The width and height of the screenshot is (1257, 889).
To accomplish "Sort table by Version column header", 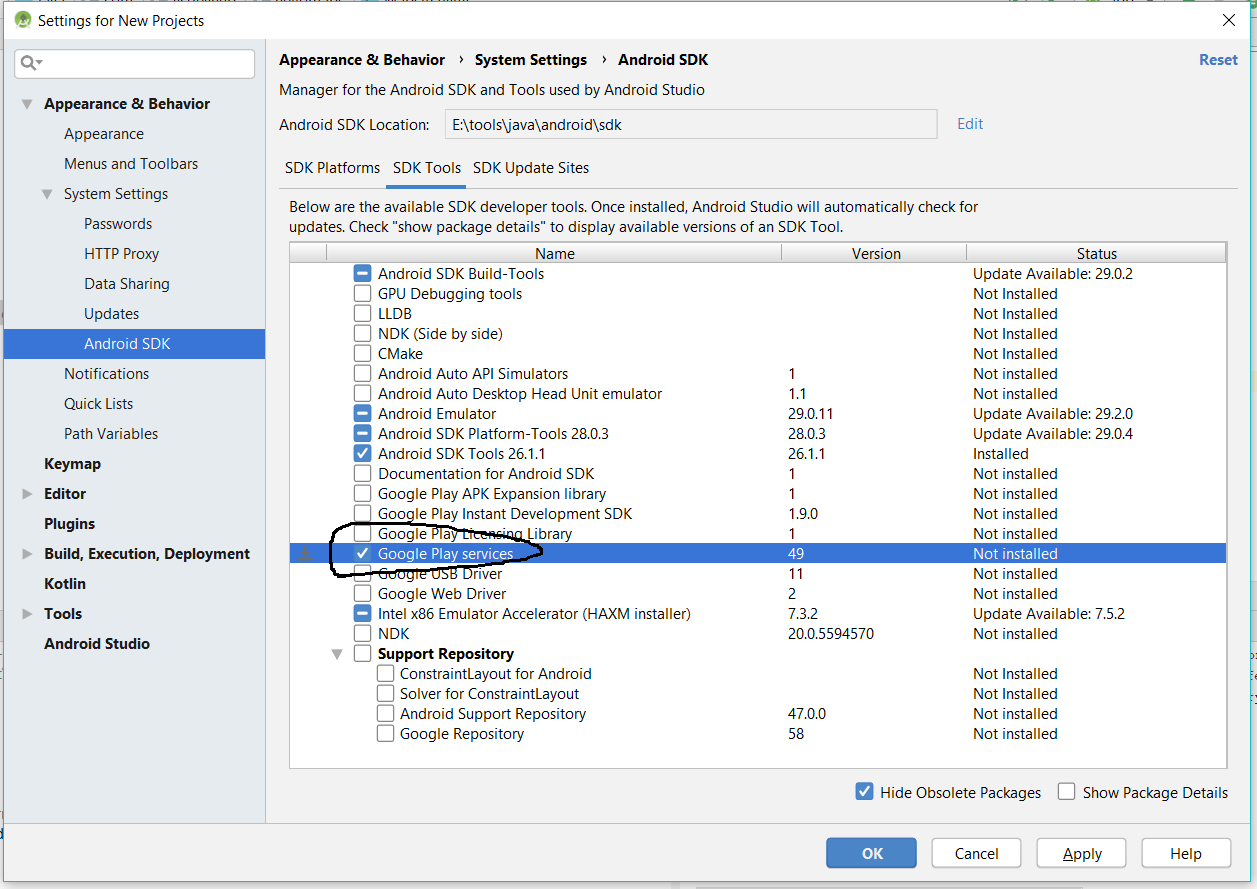I will pos(876,254).
